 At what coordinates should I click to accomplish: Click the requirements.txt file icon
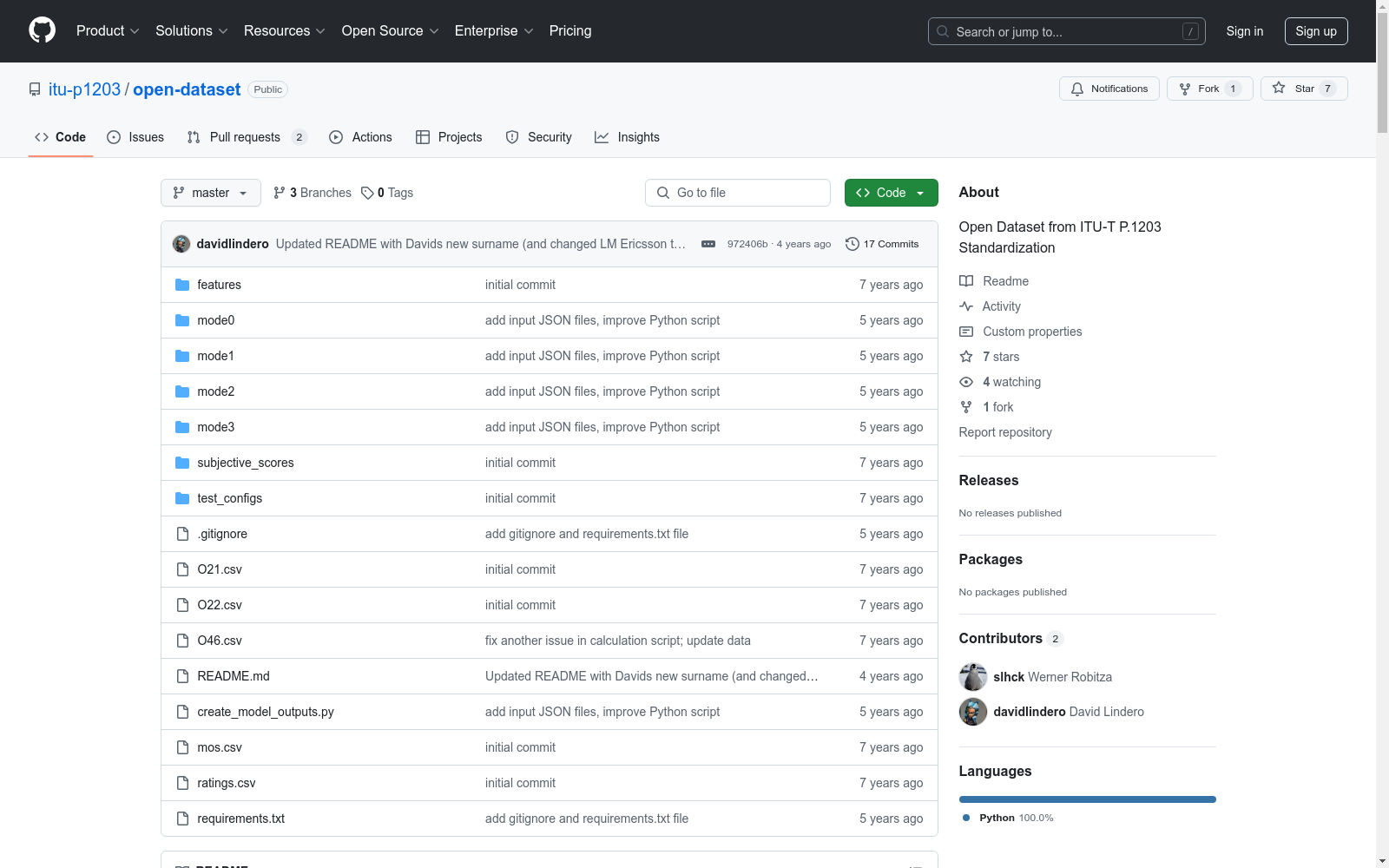point(182,819)
